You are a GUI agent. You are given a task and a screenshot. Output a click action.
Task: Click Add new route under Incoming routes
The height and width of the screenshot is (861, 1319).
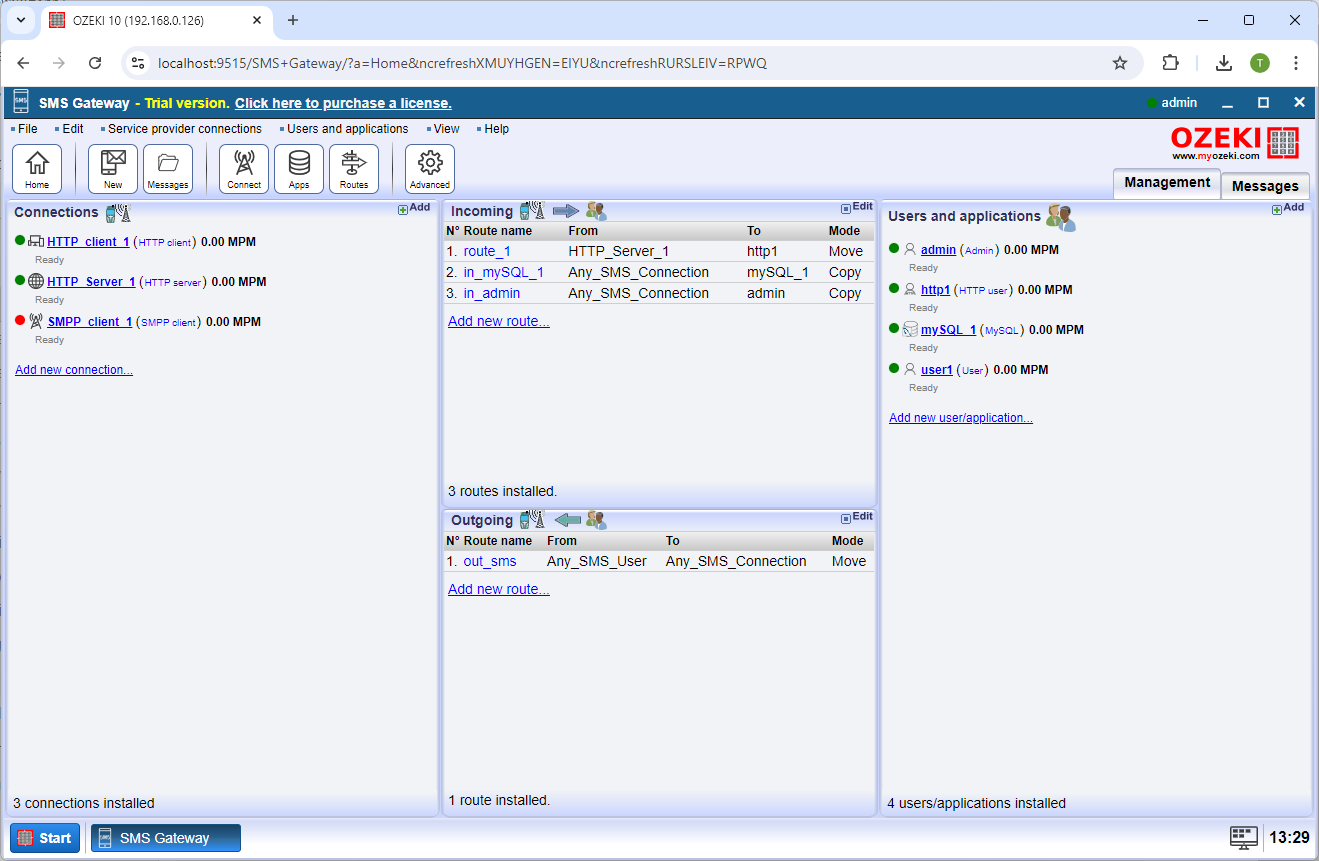point(498,321)
